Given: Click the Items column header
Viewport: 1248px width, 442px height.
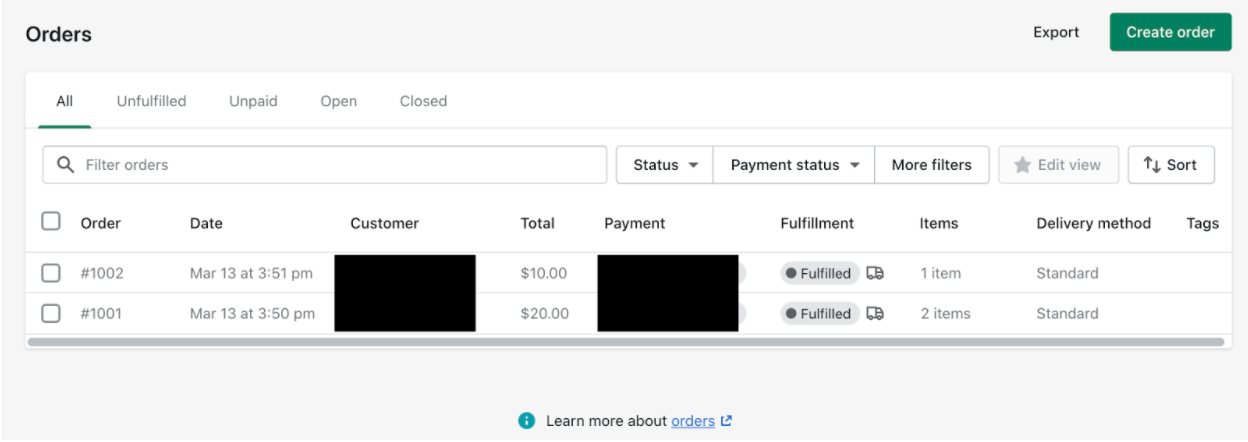Looking at the screenshot, I should 939,223.
